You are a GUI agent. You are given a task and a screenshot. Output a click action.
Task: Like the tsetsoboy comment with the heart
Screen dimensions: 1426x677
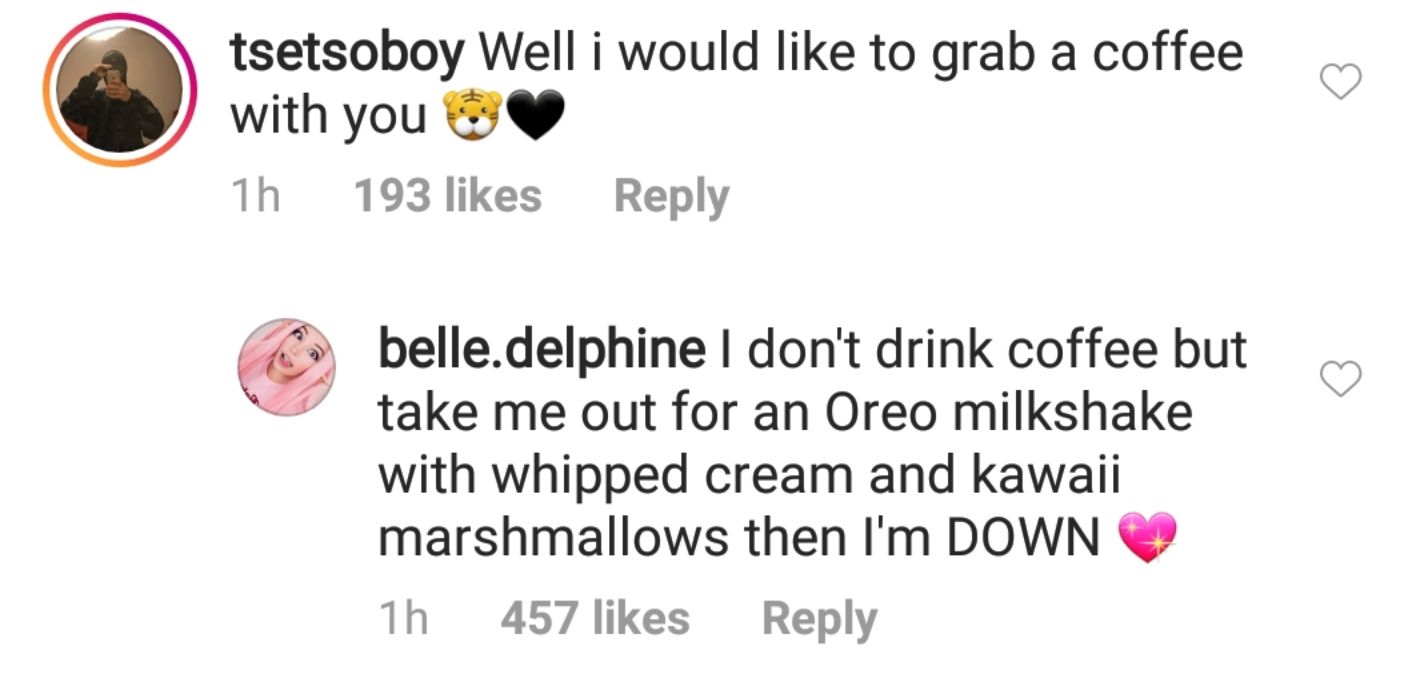[1342, 83]
